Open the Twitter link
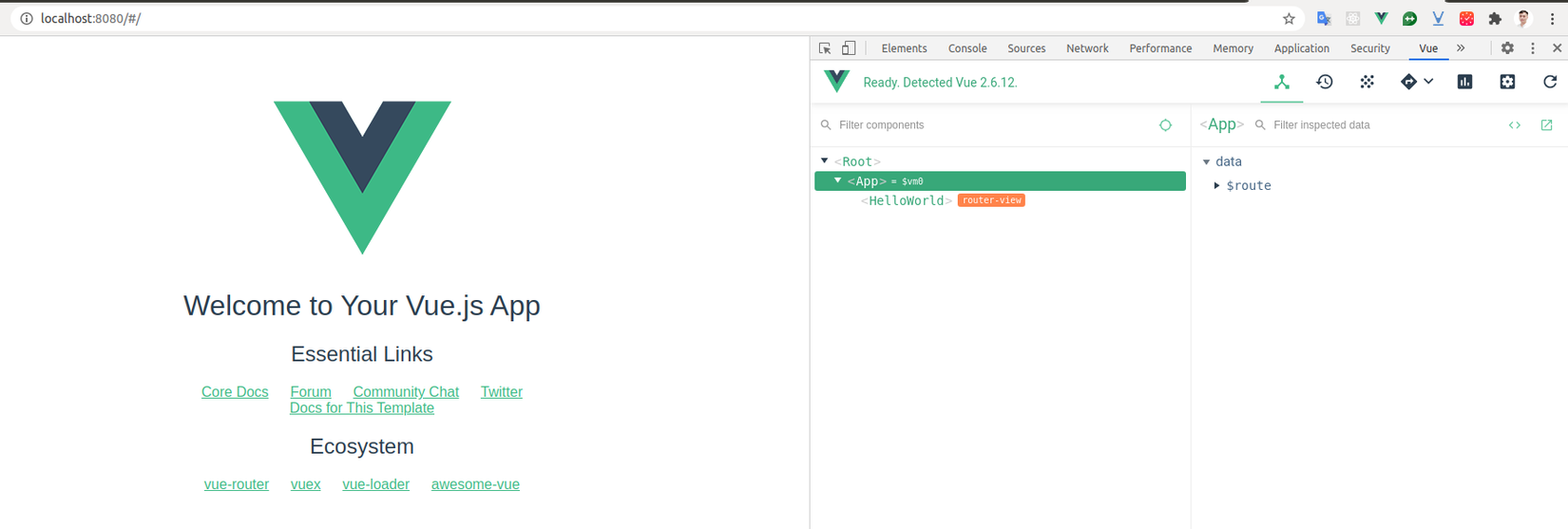Viewport: 1568px width, 529px height. 502,391
